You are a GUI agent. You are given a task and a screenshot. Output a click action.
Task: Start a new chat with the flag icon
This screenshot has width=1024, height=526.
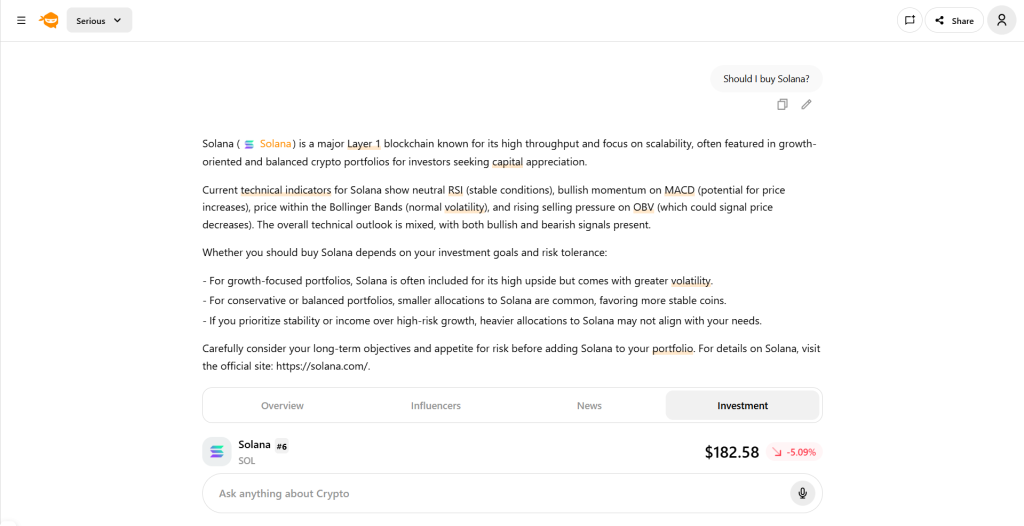[909, 20]
